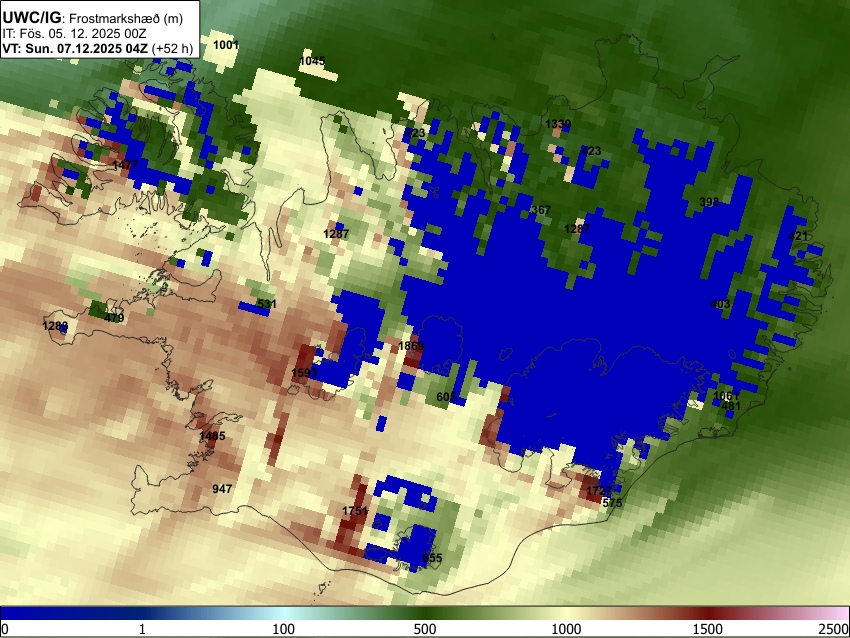Click the station value 575

pos(612,502)
